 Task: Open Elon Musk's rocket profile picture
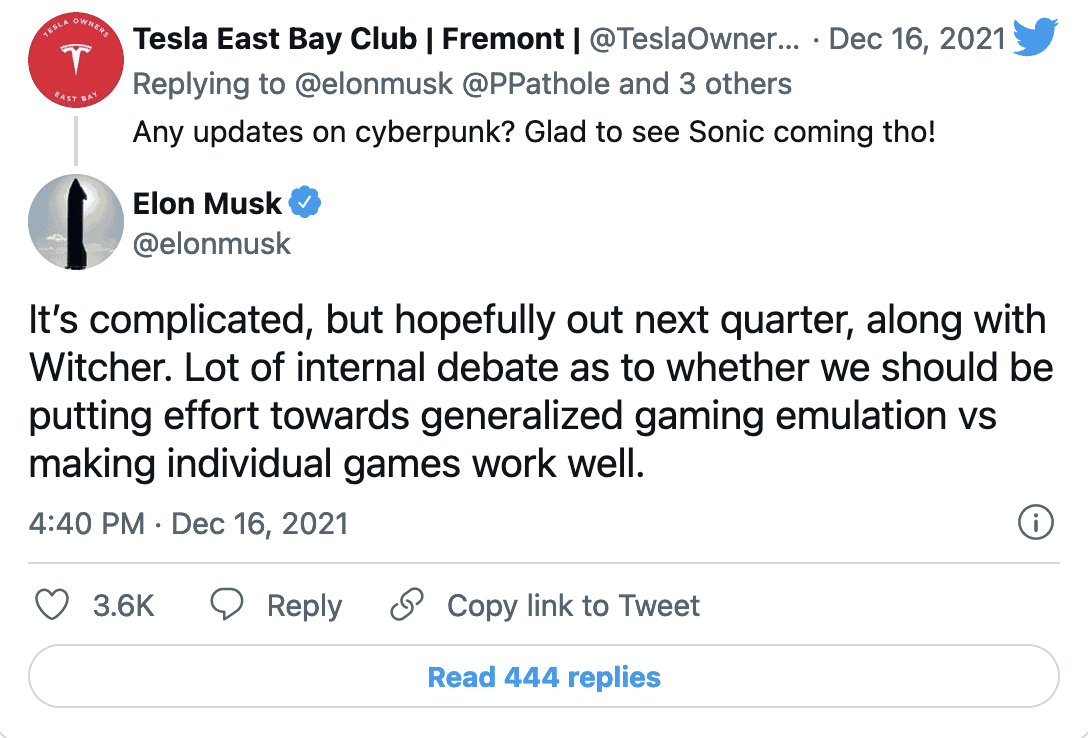coord(69,228)
